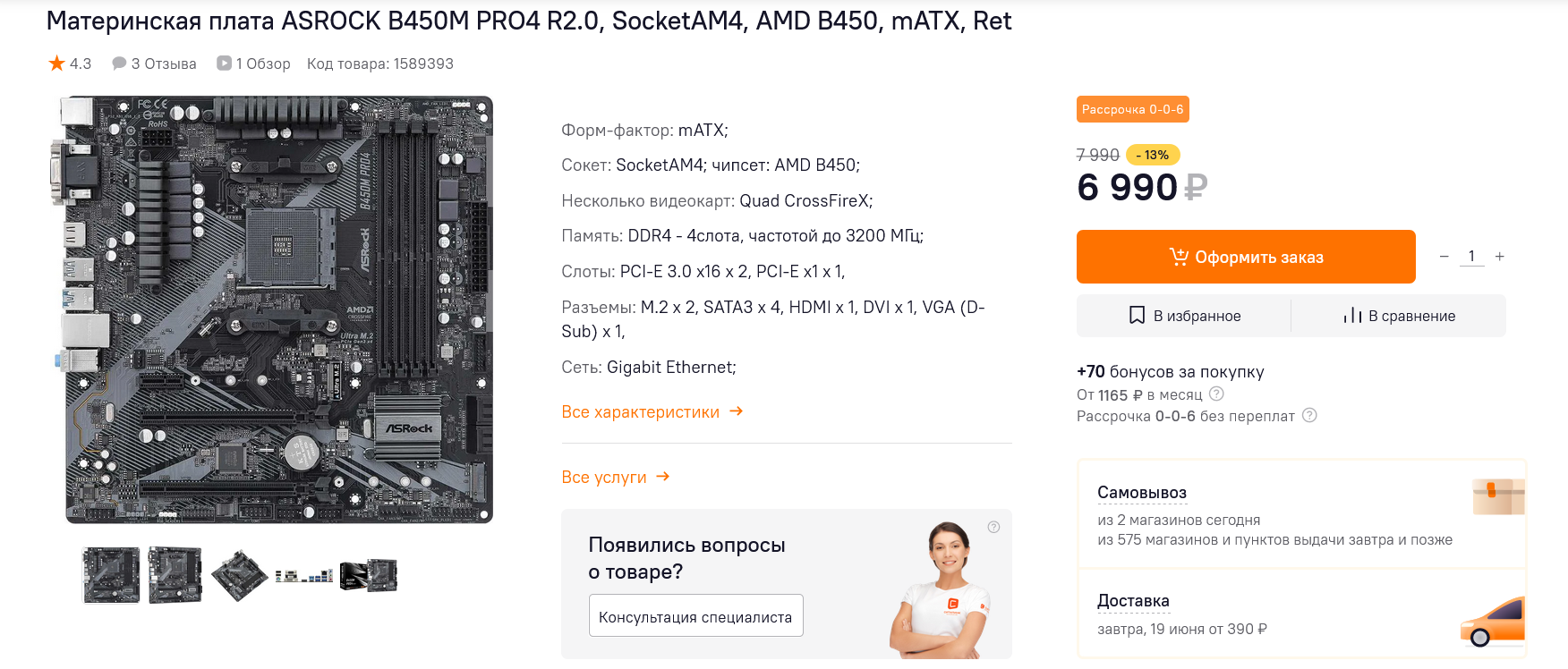This screenshot has width=1568, height=669.
Task: Click the Оформить заказ cart button
Action: [x=1245, y=257]
